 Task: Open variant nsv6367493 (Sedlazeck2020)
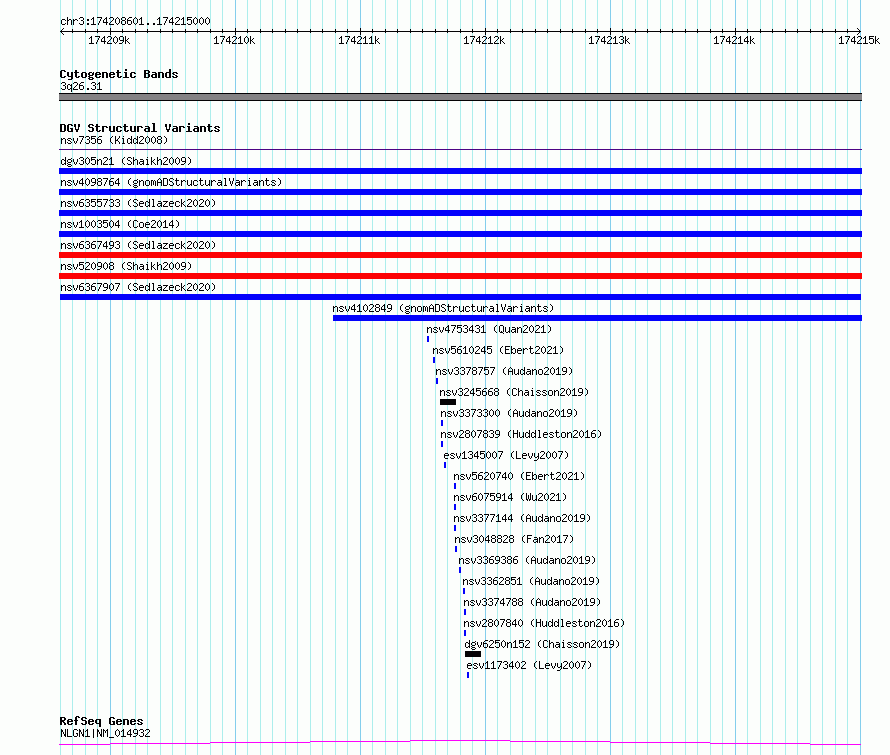138,245
